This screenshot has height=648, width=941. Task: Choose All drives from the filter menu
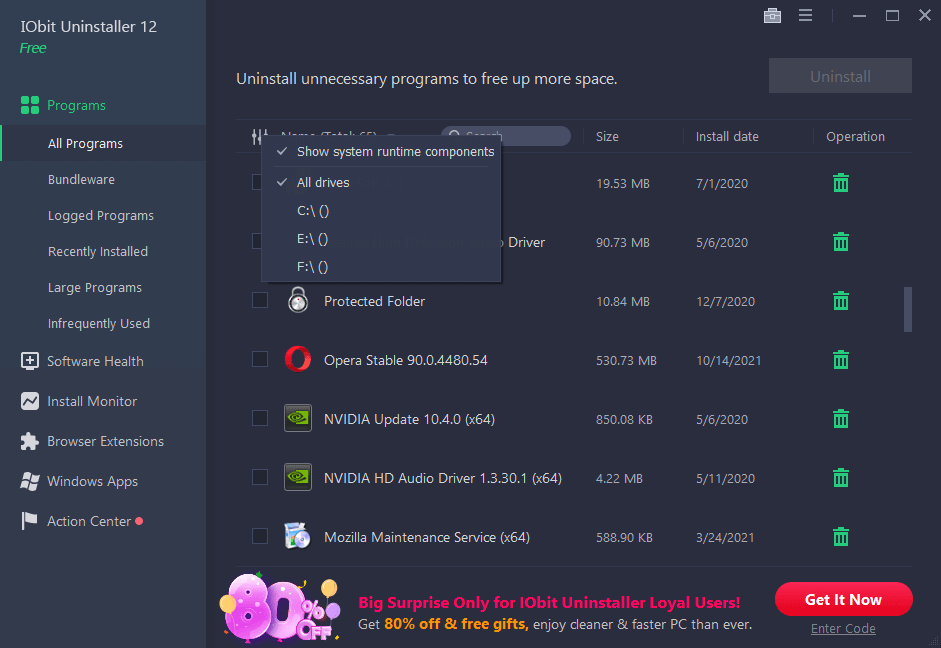click(323, 182)
